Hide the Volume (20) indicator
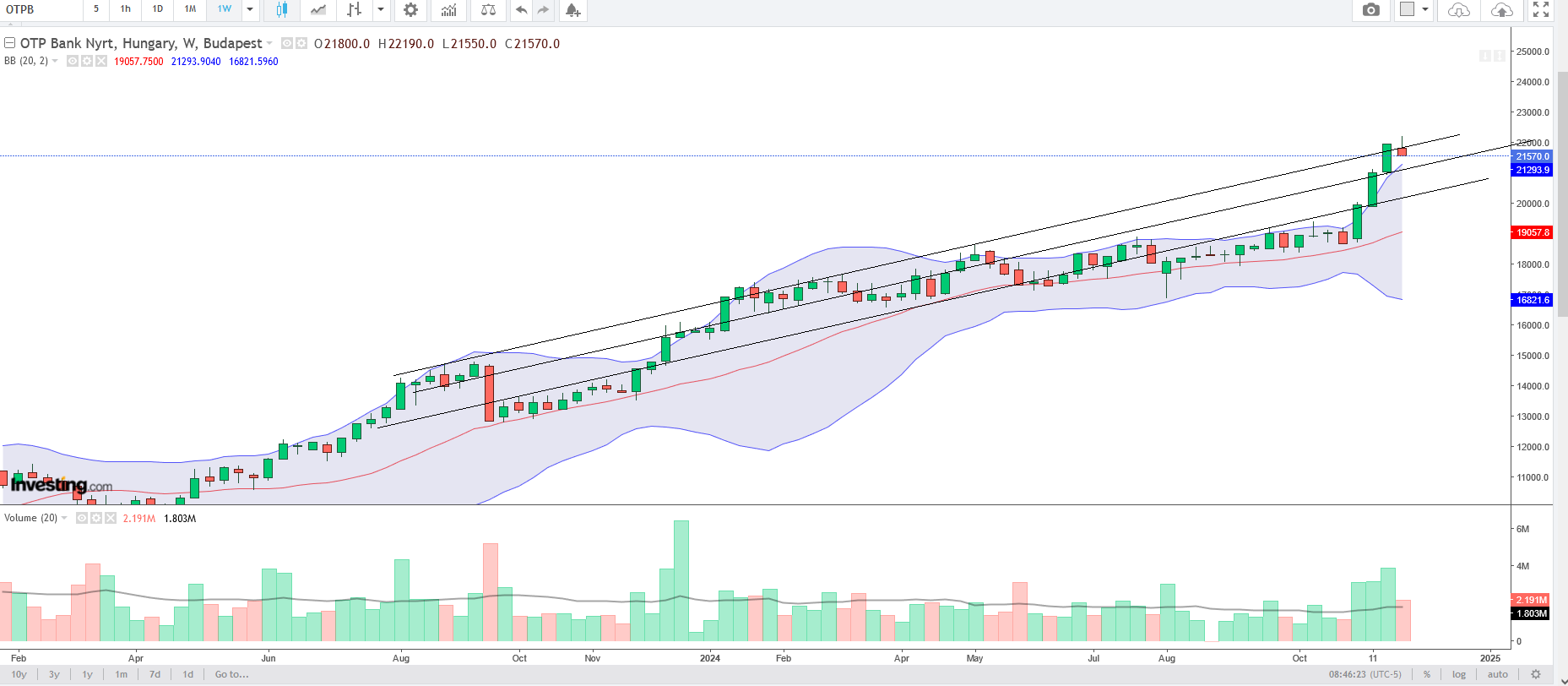 [x=82, y=518]
